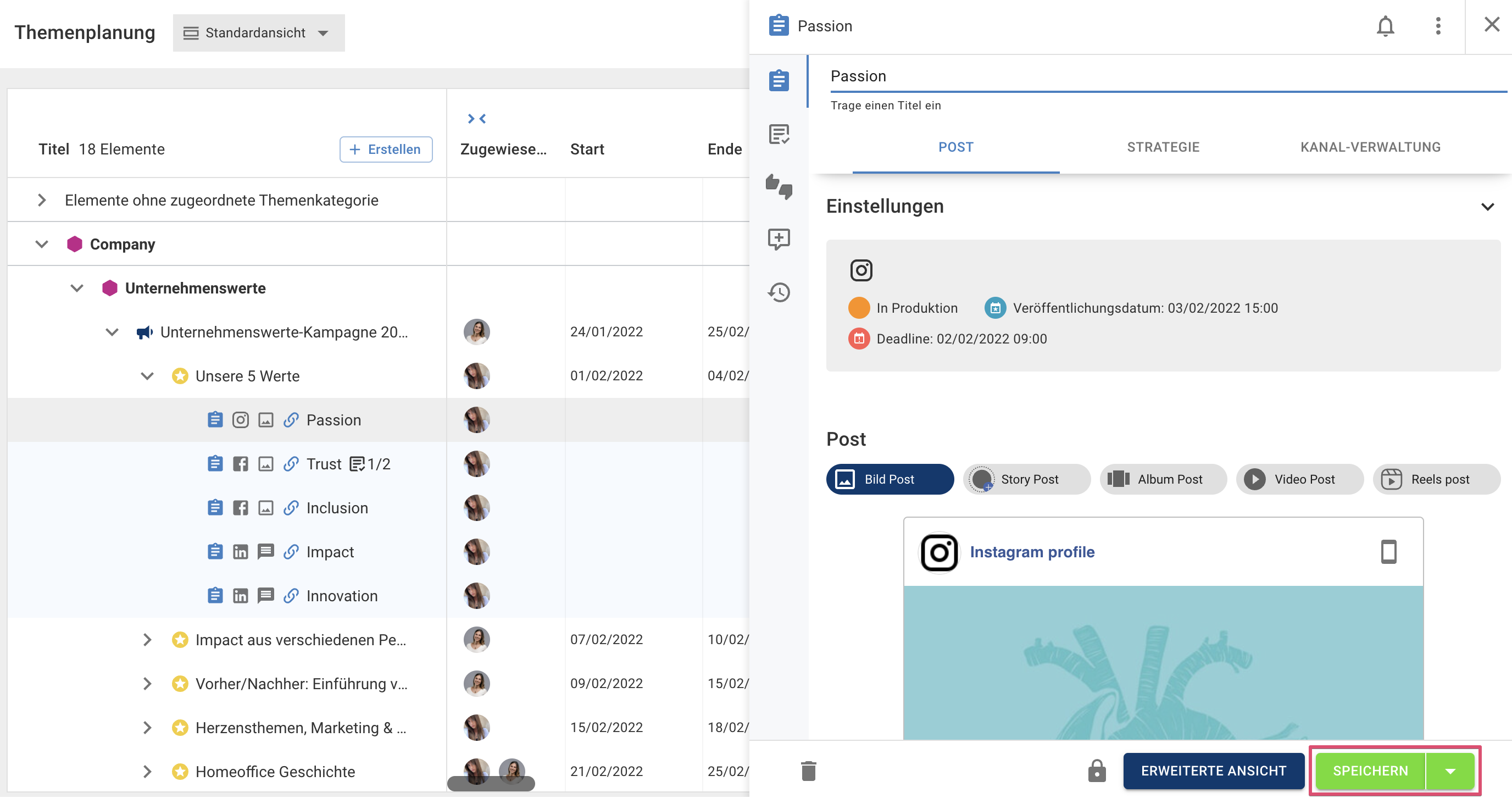
Task: Toggle the mobile phone preview icon
Action: point(1388,552)
